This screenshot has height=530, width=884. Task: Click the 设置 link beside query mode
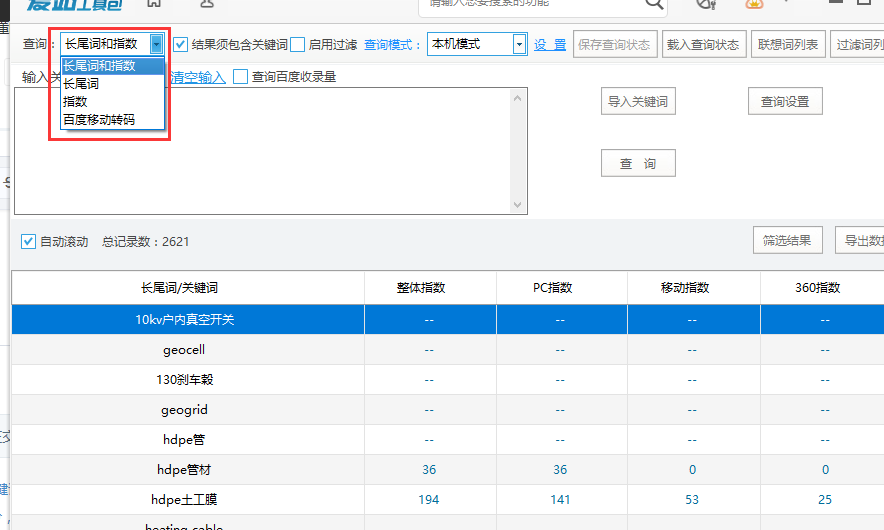click(549, 45)
